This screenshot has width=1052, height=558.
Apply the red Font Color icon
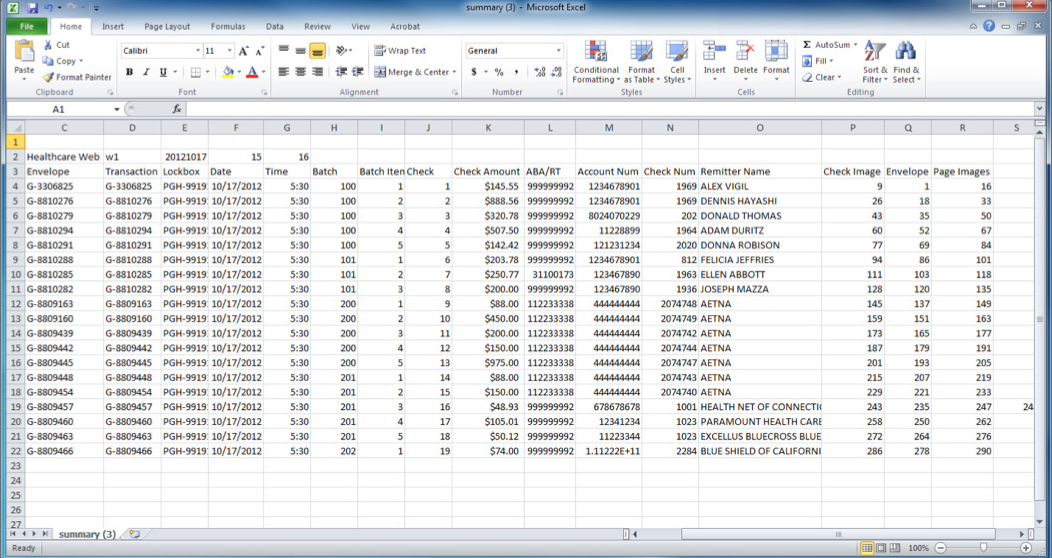click(x=252, y=72)
